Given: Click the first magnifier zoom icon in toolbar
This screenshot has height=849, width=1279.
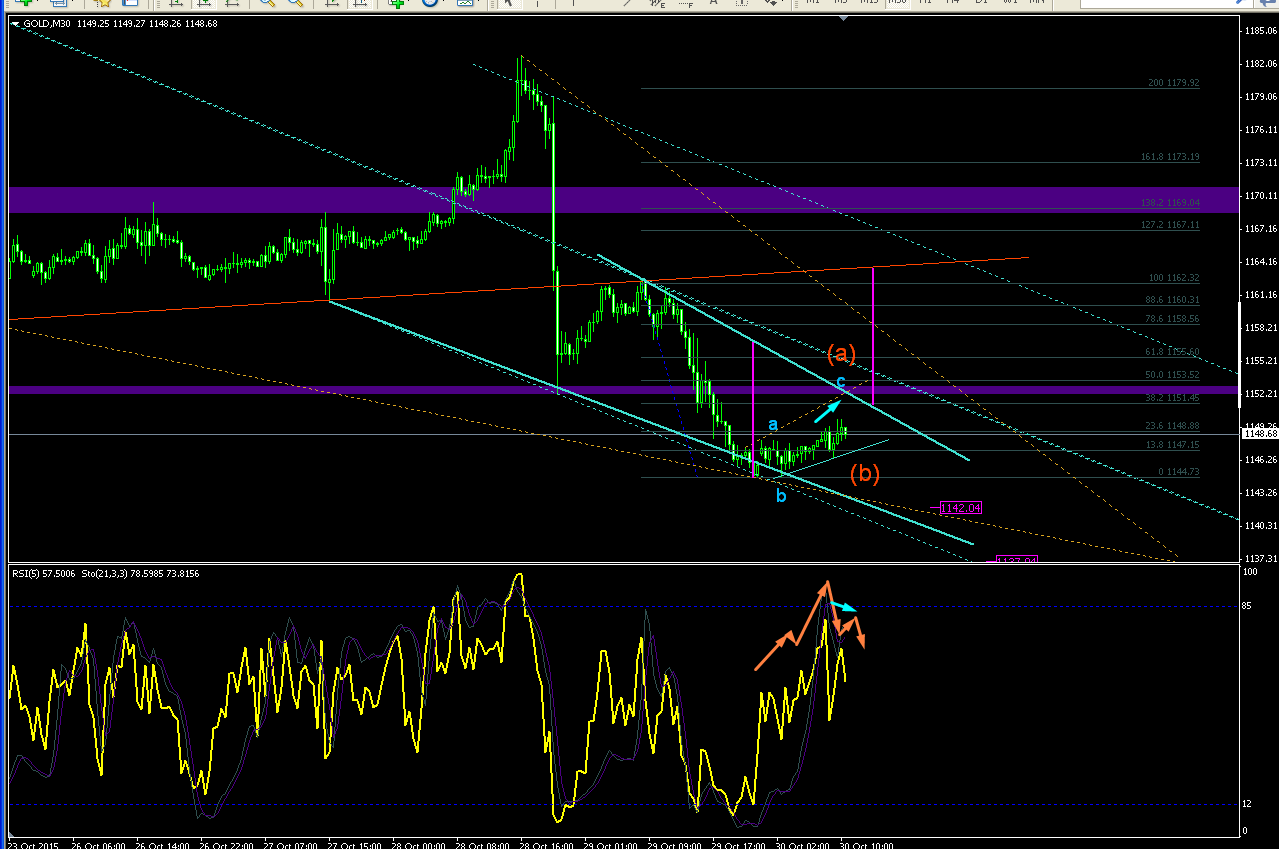Looking at the screenshot, I should point(268,3).
